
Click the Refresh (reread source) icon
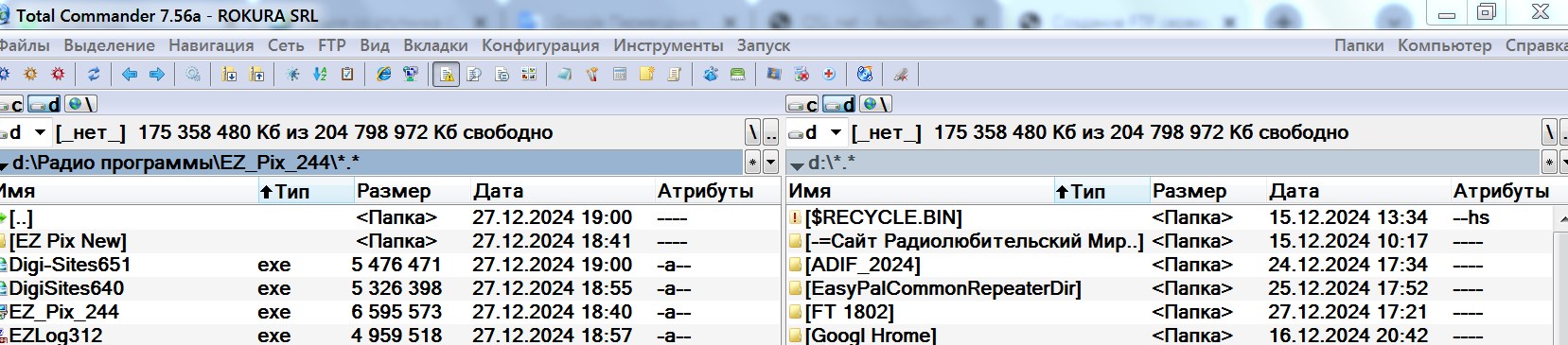(94, 75)
